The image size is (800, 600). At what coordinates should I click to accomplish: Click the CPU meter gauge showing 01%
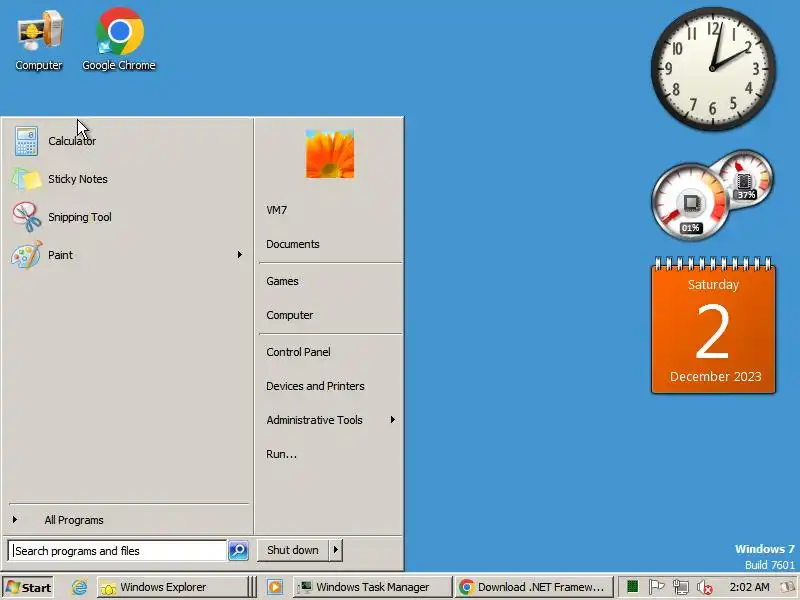pos(690,202)
